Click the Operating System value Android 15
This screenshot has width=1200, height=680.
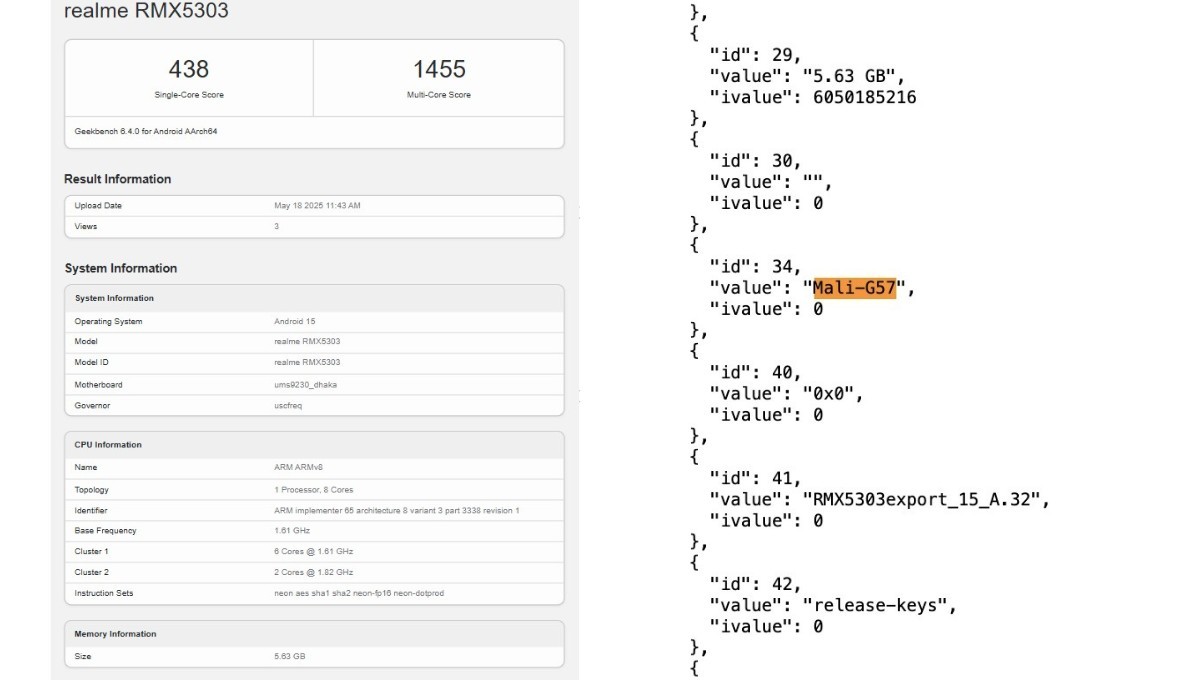294,321
